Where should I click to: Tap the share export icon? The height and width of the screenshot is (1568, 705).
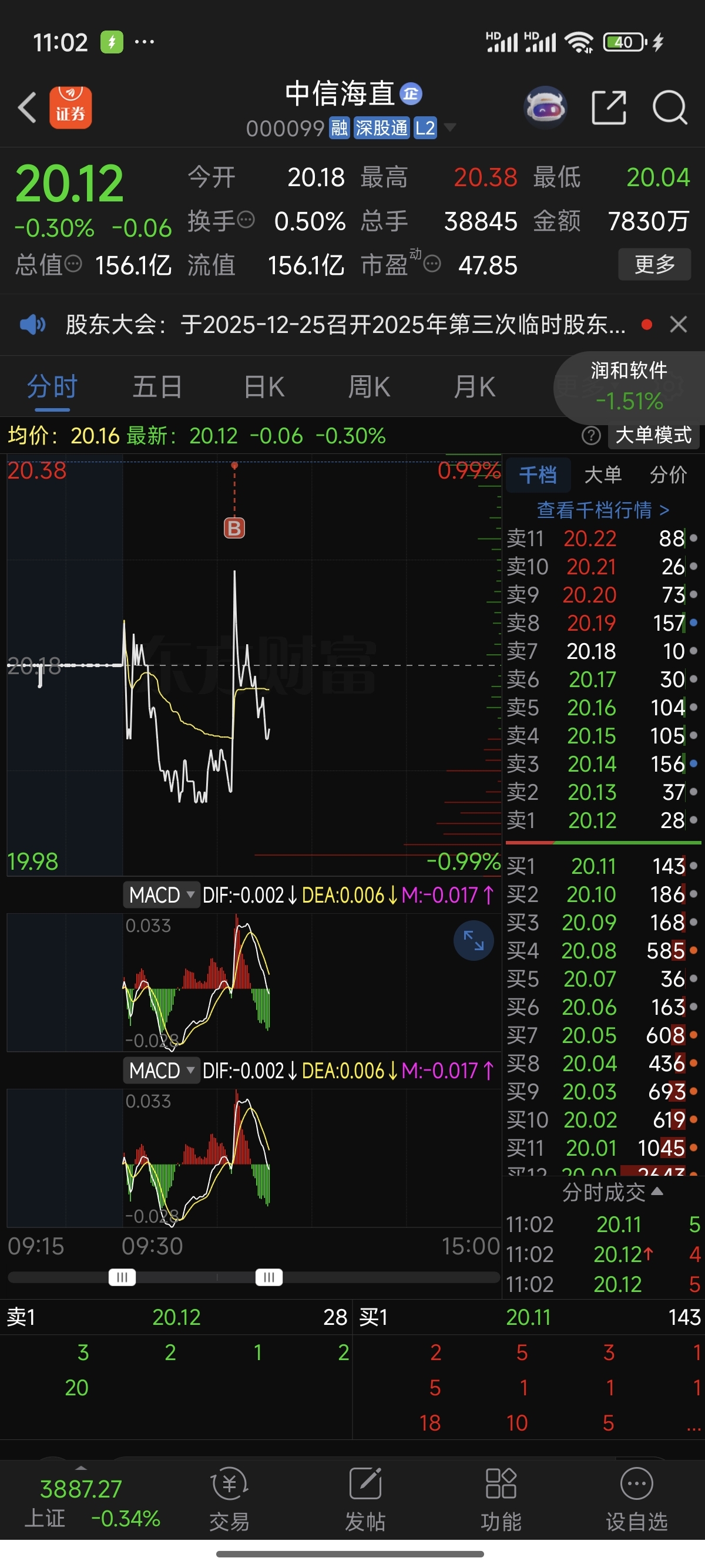609,107
